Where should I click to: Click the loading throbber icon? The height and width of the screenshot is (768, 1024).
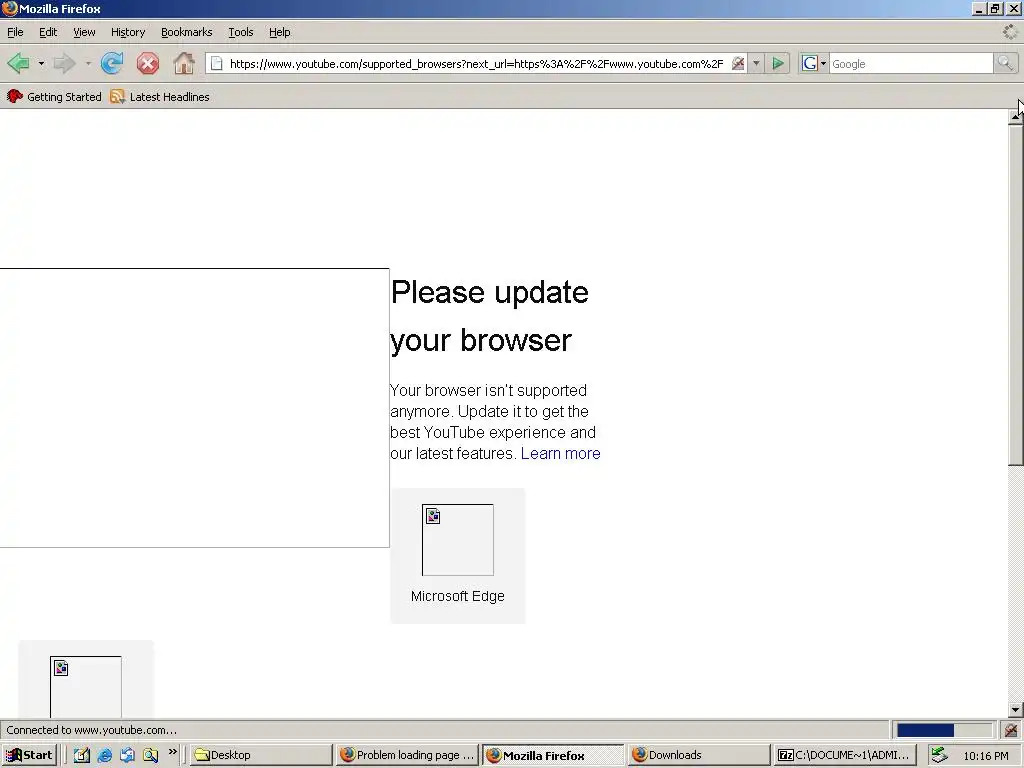click(1010, 32)
